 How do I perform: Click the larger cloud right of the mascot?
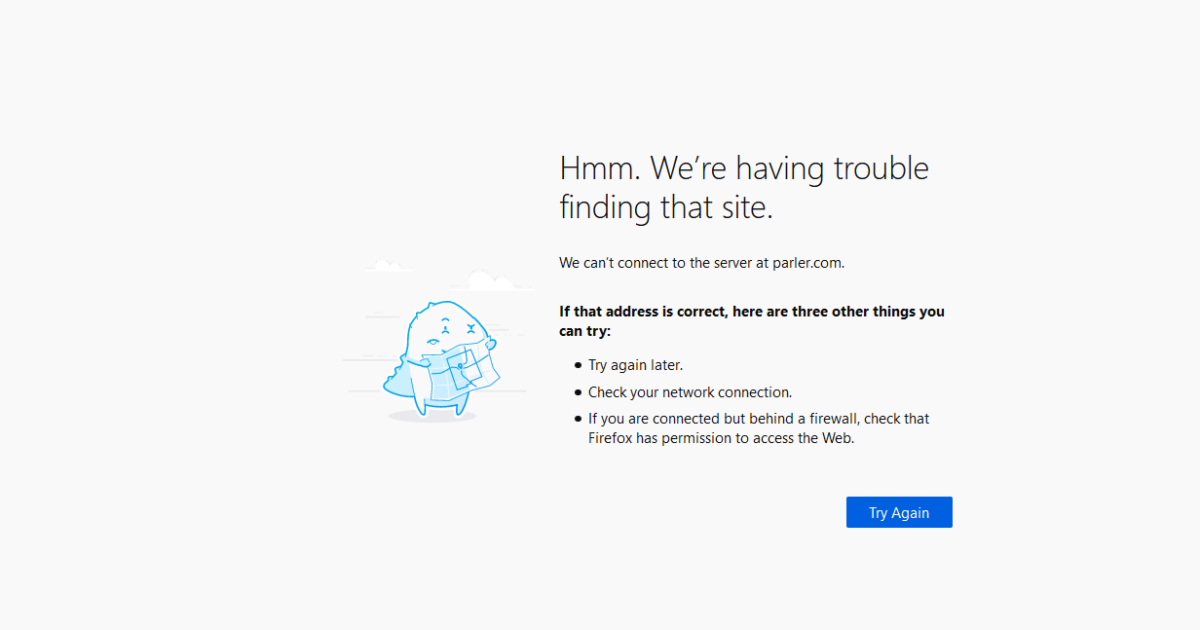[x=490, y=282]
